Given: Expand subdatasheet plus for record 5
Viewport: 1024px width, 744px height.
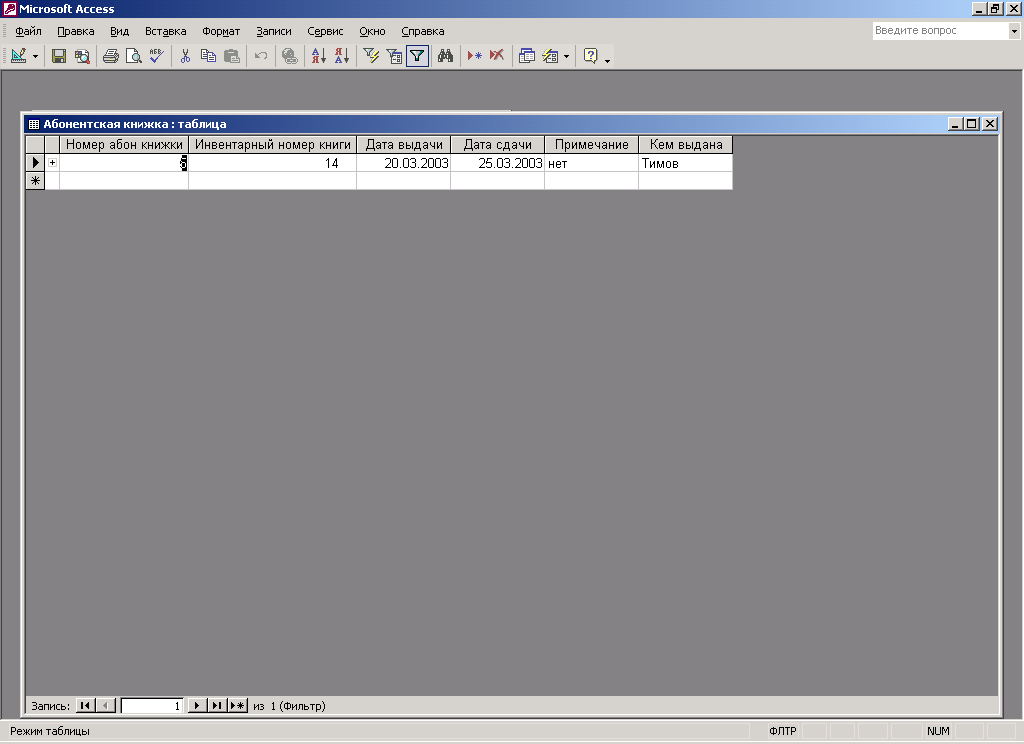Looking at the screenshot, I should tap(52, 163).
